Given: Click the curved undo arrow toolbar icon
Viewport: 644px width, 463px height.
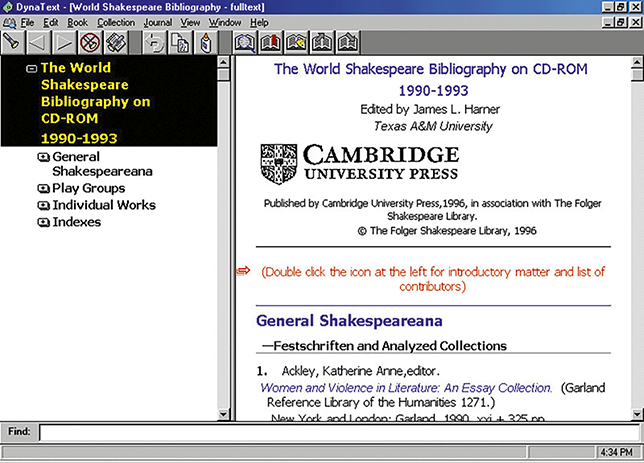Looking at the screenshot, I should (x=154, y=43).
